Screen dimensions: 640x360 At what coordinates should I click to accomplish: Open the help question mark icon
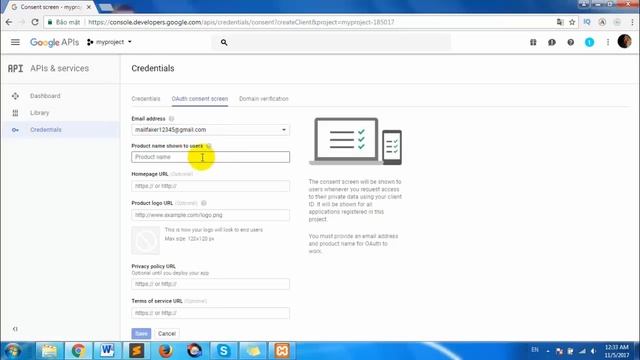571,42
